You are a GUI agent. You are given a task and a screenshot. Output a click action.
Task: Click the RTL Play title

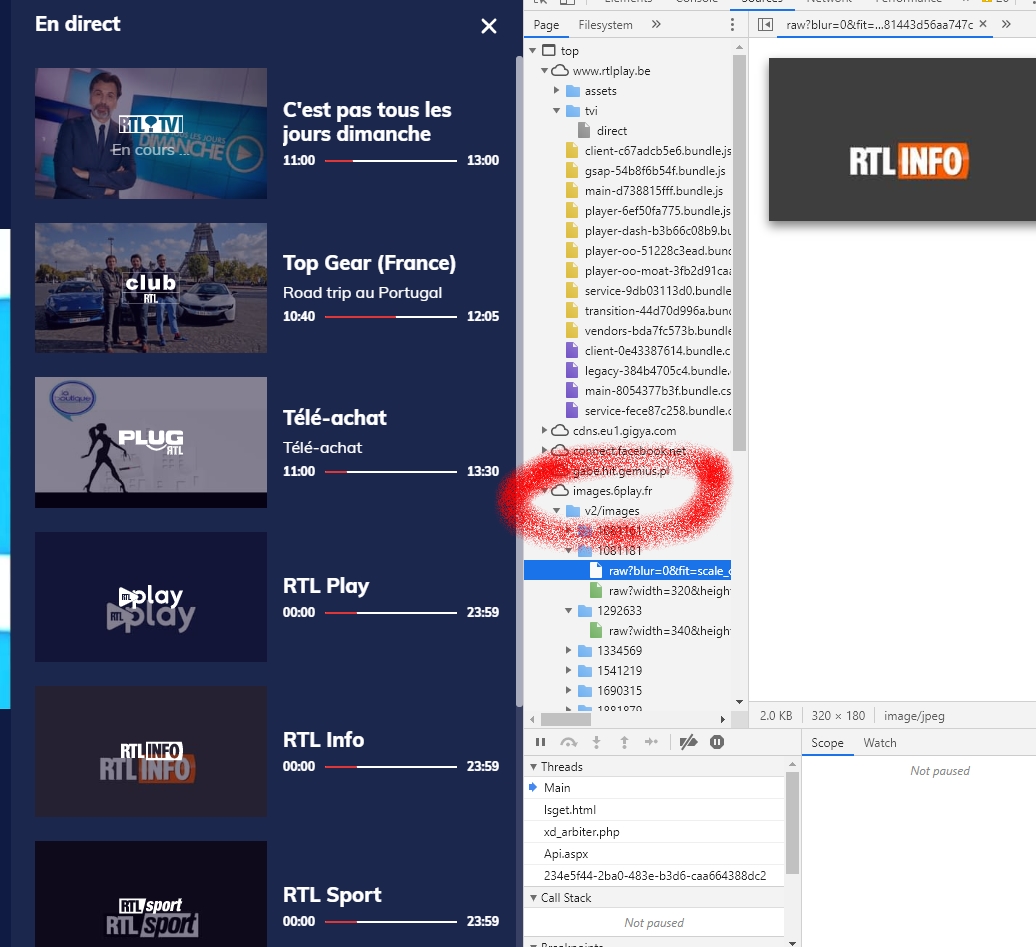pyautogui.click(x=326, y=586)
